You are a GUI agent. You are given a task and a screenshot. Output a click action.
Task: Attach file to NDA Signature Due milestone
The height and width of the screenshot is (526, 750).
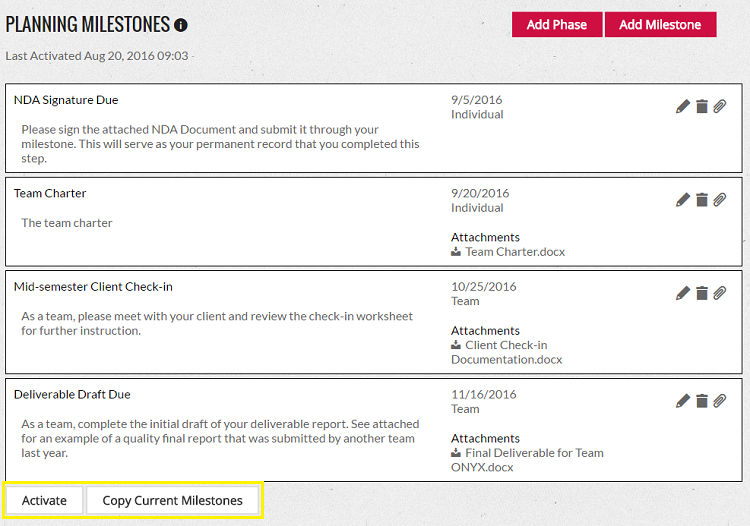[720, 106]
